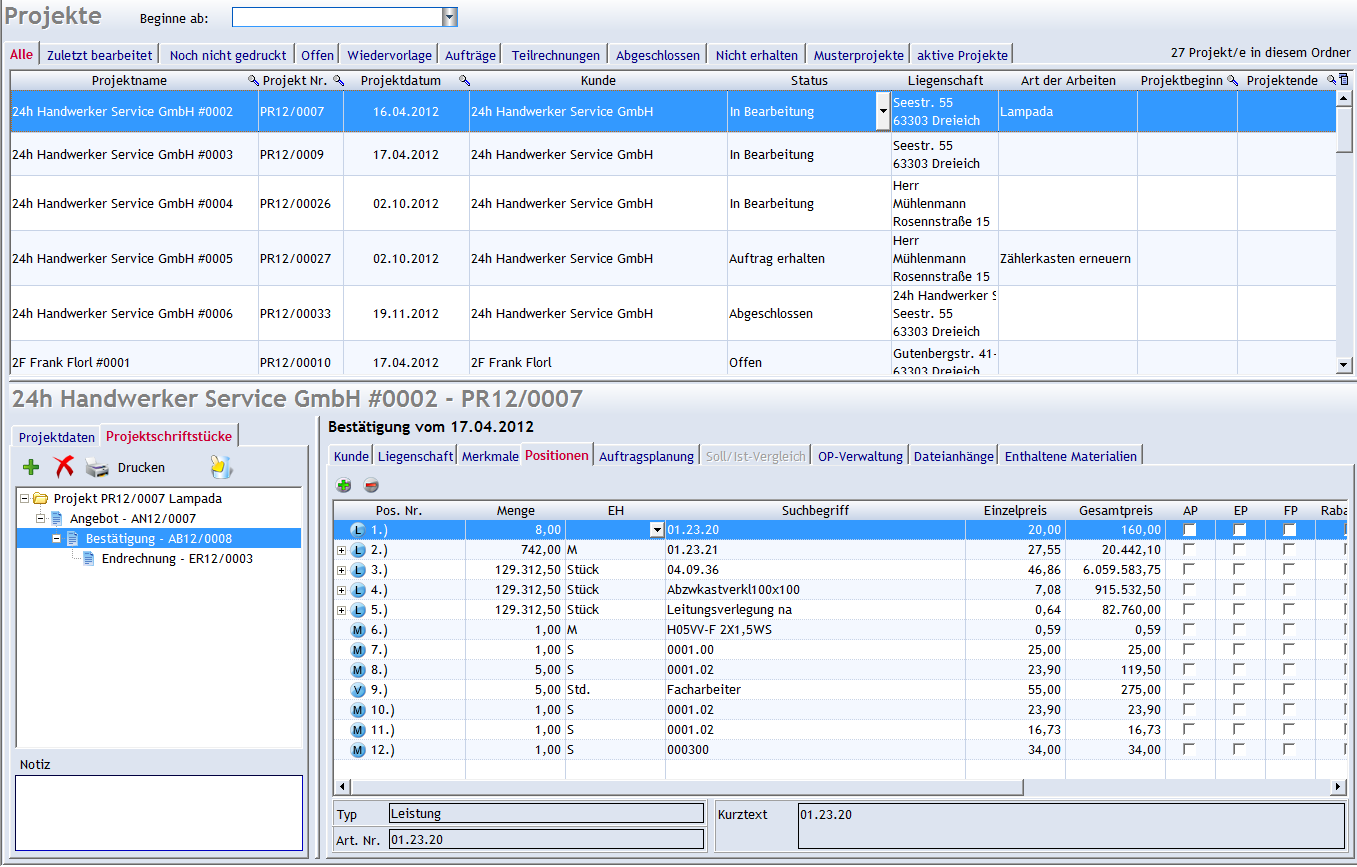Viewport: 1357px width, 867px height.
Task: Open the Beginne ab dropdown
Action: tap(450, 17)
